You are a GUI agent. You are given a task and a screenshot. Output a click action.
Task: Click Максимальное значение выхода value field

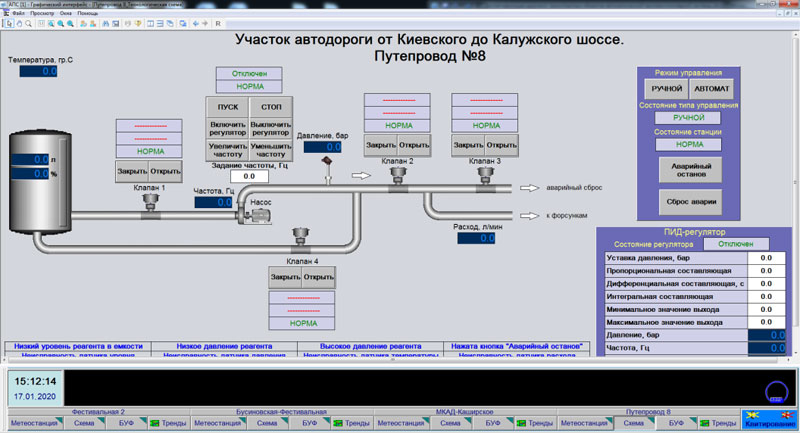pos(766,322)
